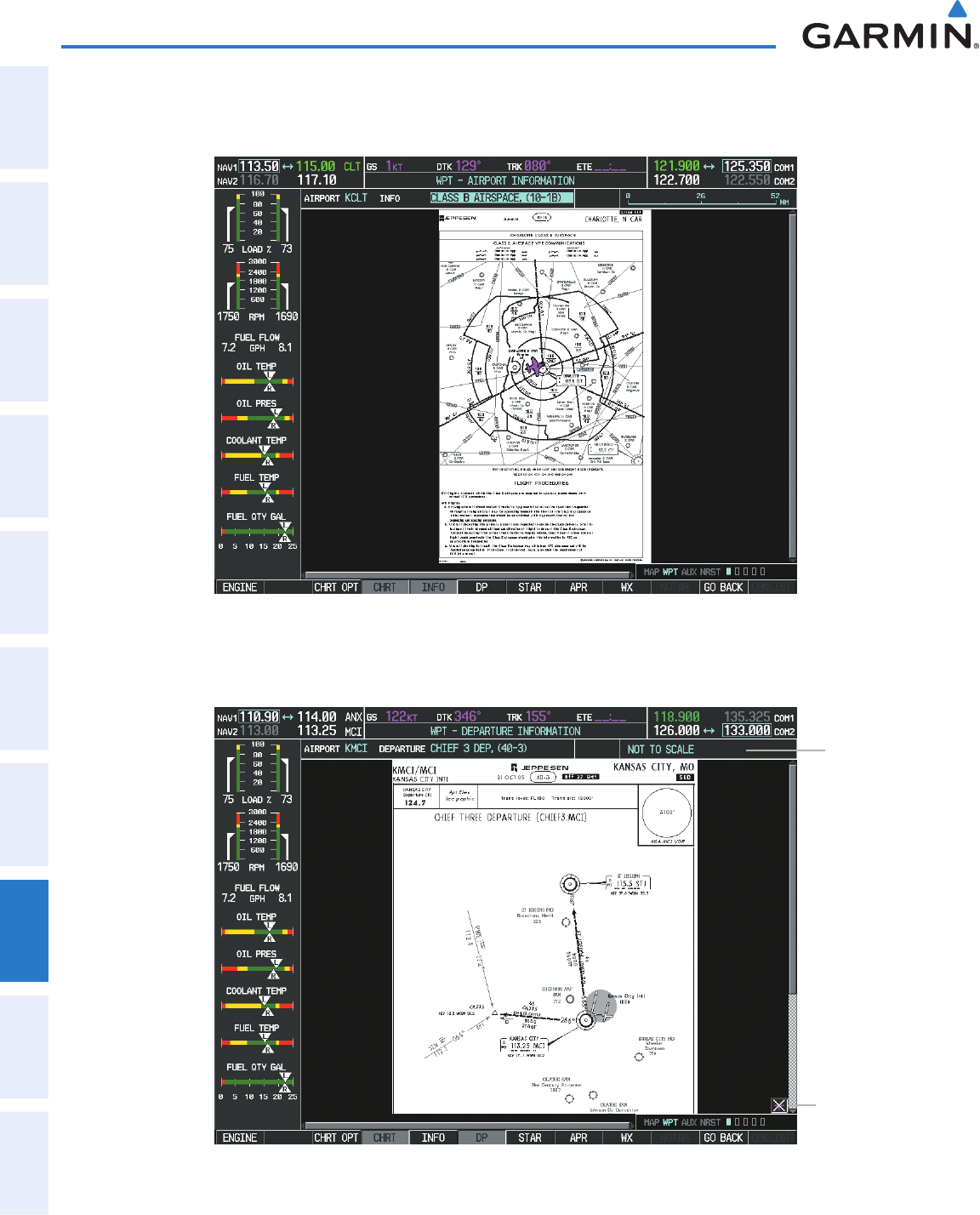Click active COM frequency 118.900
Image resolution: width=980 pixels, height=1215 pixels.
tap(676, 717)
